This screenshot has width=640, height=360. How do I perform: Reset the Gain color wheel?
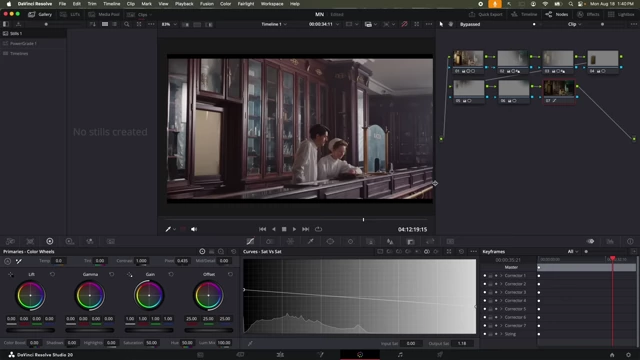point(171,274)
